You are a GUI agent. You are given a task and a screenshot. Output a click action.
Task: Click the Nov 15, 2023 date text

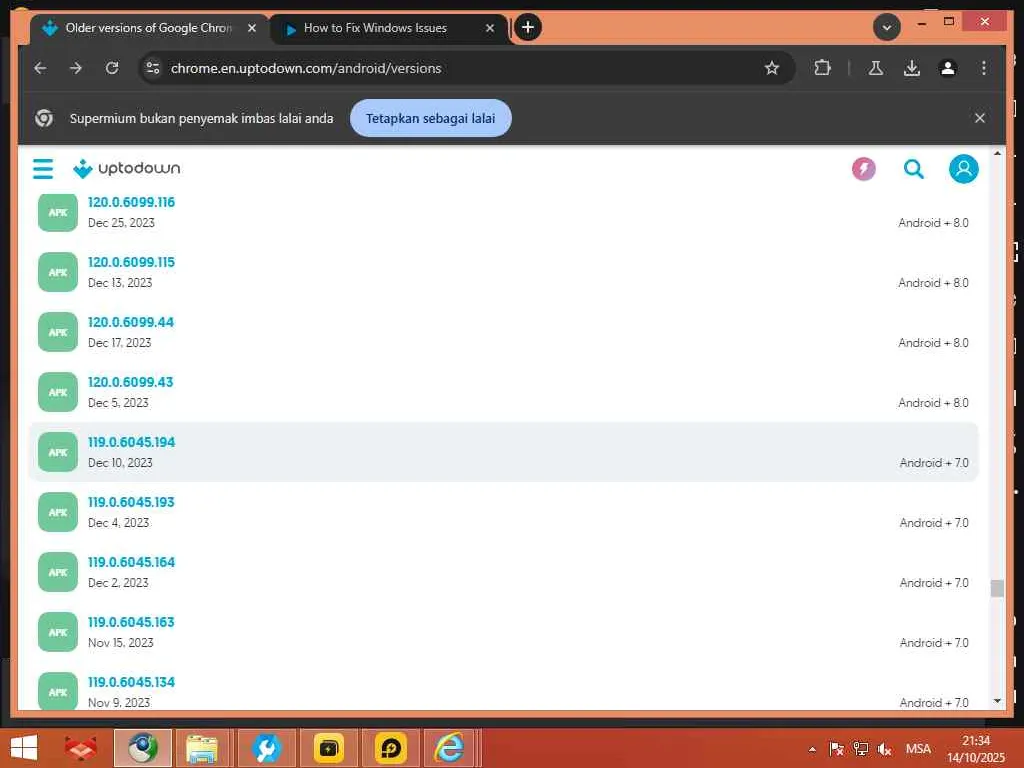pos(121,643)
